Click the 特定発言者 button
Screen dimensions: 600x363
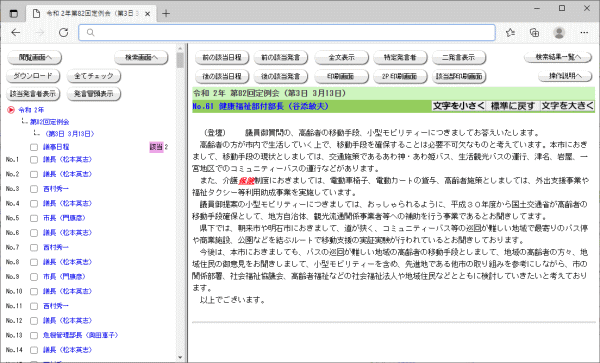tap(400, 58)
